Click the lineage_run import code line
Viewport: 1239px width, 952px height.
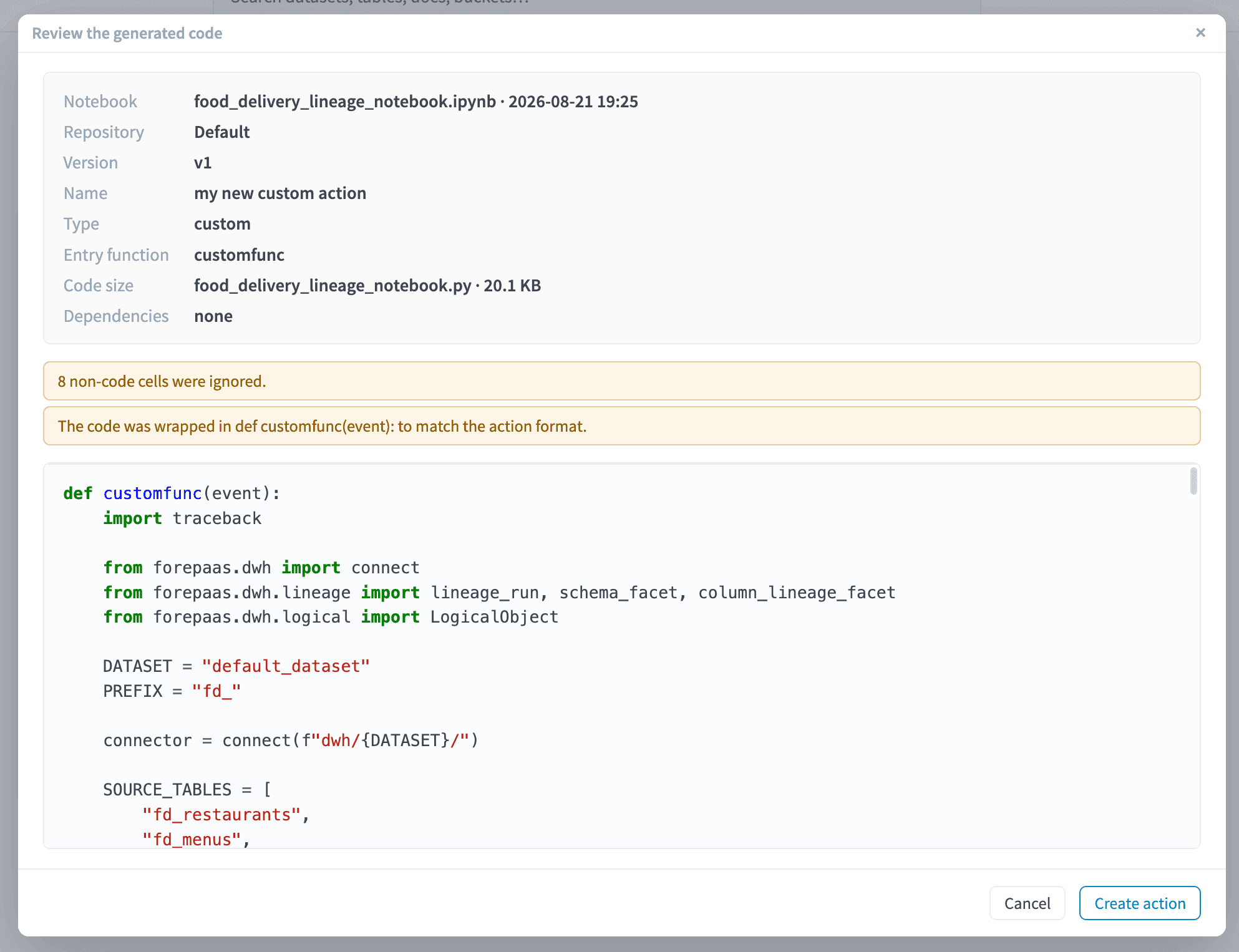pos(499,592)
